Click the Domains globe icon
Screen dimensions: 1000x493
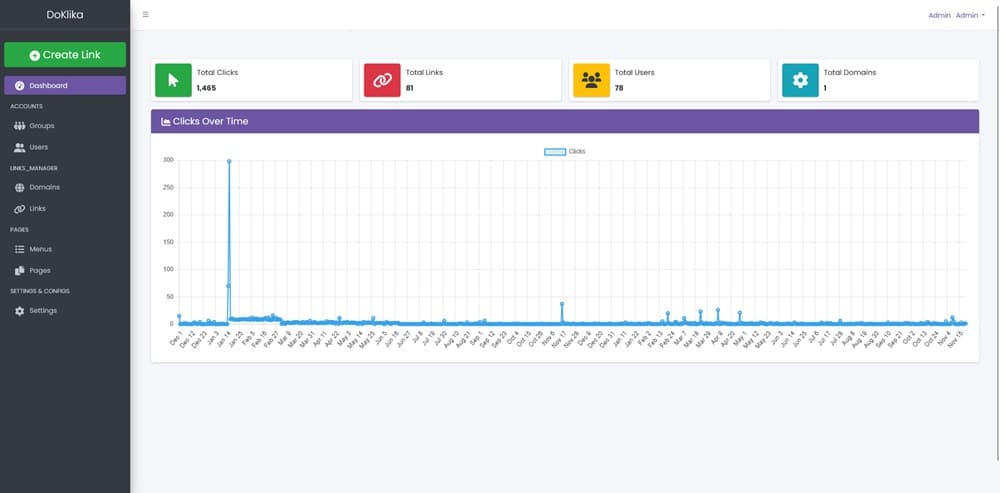19,187
